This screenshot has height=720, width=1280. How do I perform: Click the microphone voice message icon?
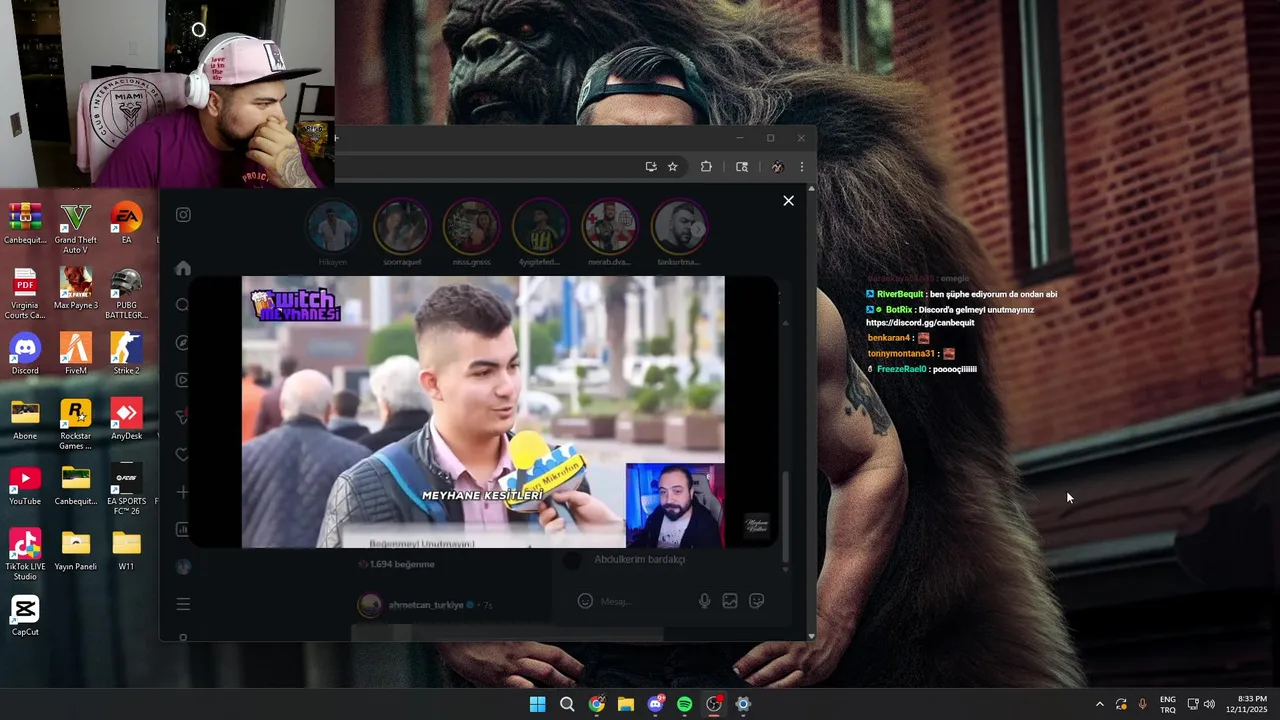pyautogui.click(x=705, y=601)
